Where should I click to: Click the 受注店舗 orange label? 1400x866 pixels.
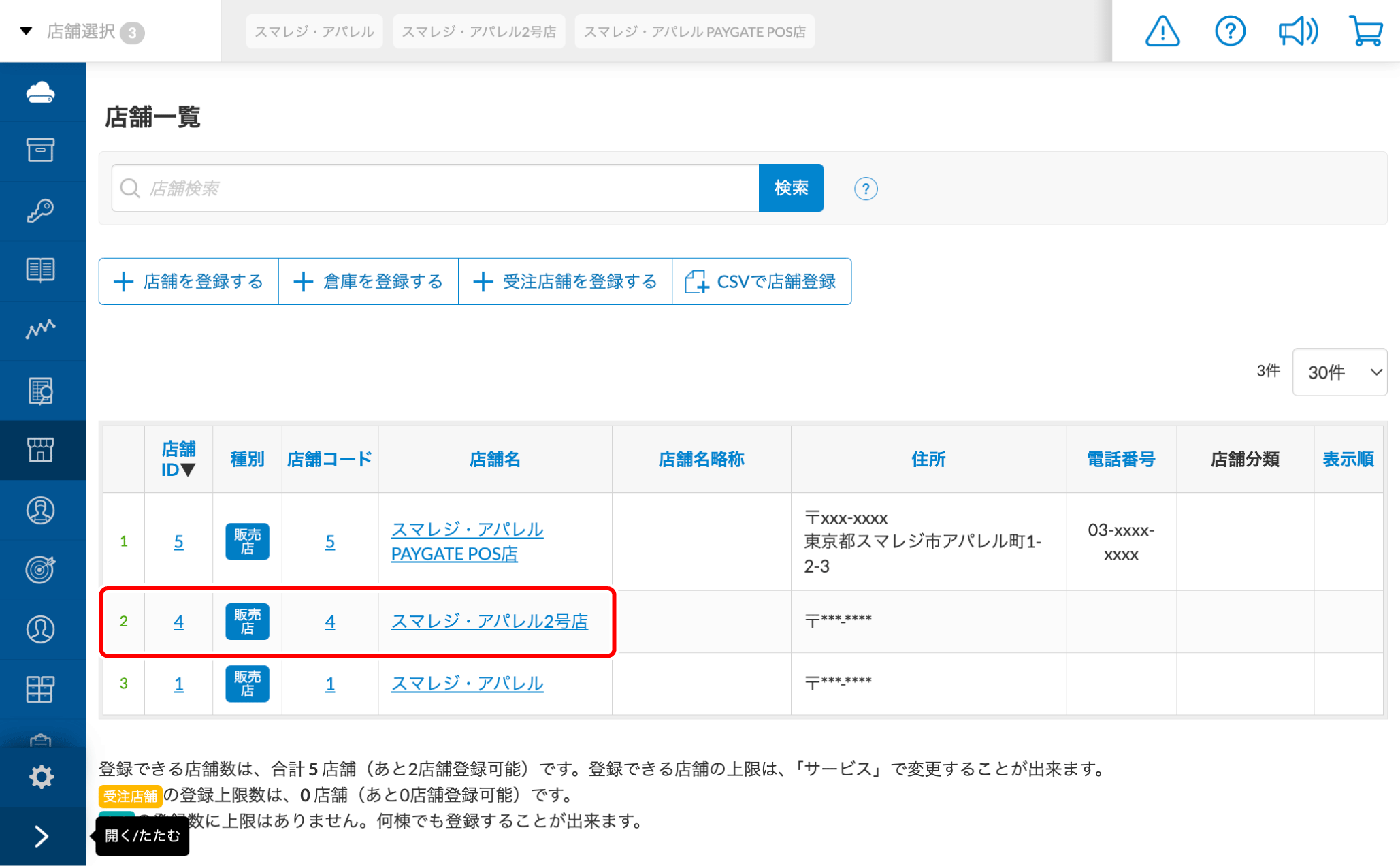[130, 795]
